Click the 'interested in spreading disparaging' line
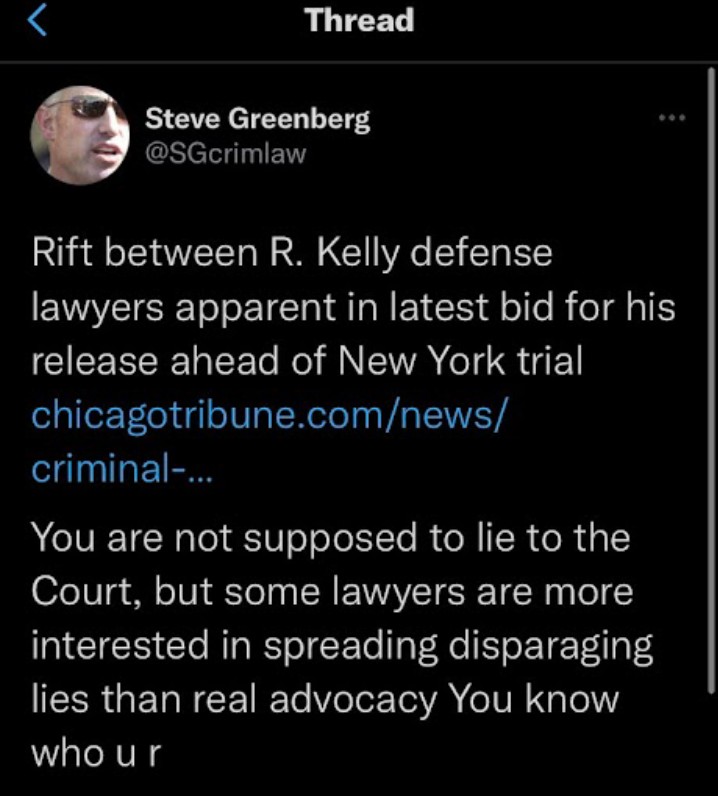Image resolution: width=718 pixels, height=796 pixels. pos(342,646)
